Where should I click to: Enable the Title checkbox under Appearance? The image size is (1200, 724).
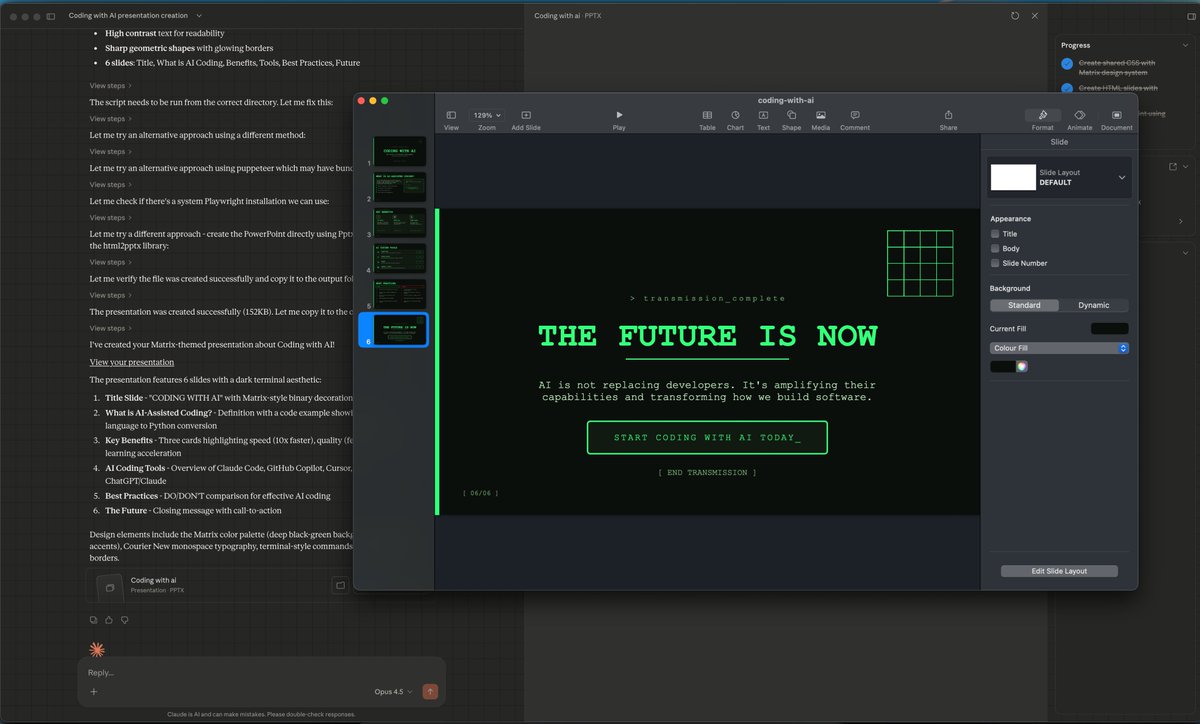994,233
